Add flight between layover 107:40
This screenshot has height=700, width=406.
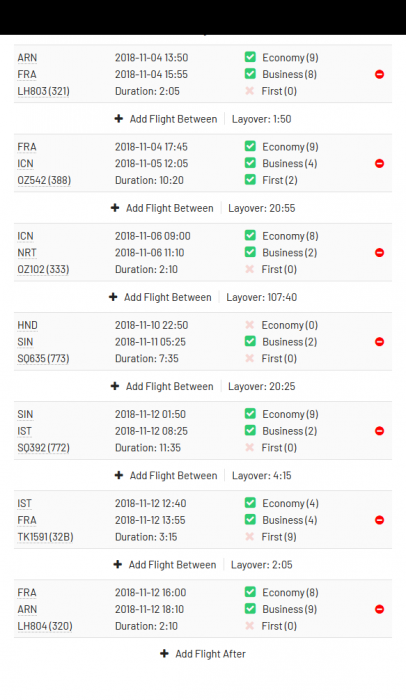coord(160,297)
